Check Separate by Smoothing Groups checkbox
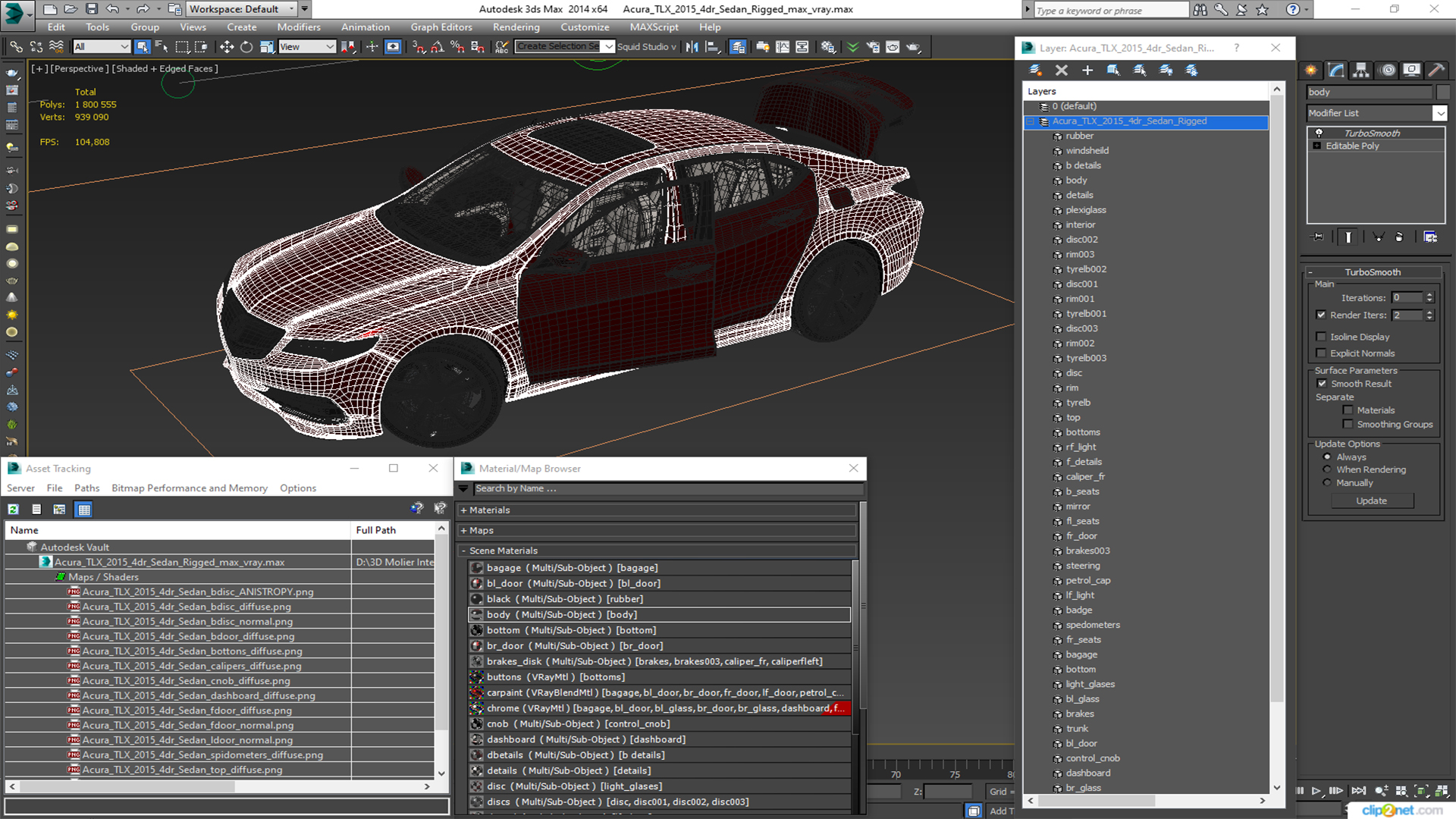1456x819 pixels. (1348, 425)
